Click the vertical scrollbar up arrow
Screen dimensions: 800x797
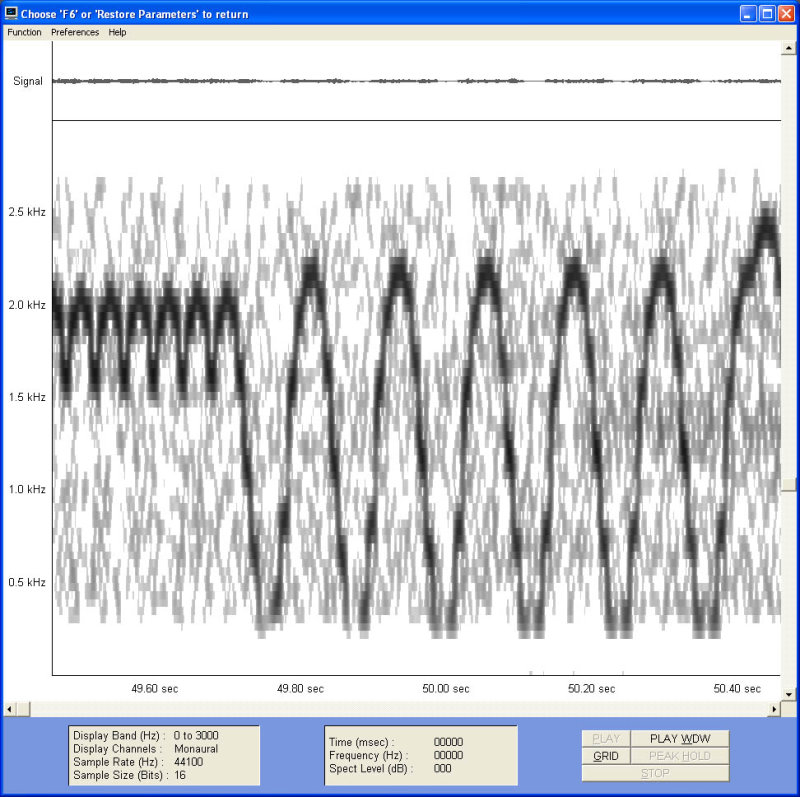point(789,48)
